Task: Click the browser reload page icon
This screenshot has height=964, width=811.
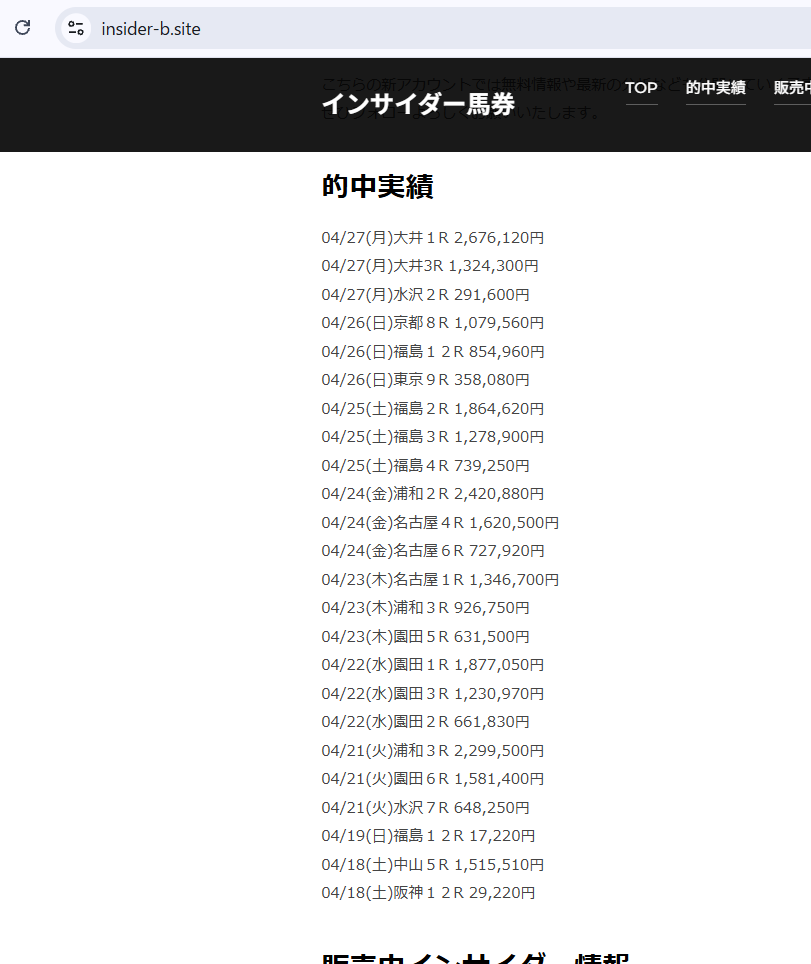Action: pyautogui.click(x=22, y=28)
